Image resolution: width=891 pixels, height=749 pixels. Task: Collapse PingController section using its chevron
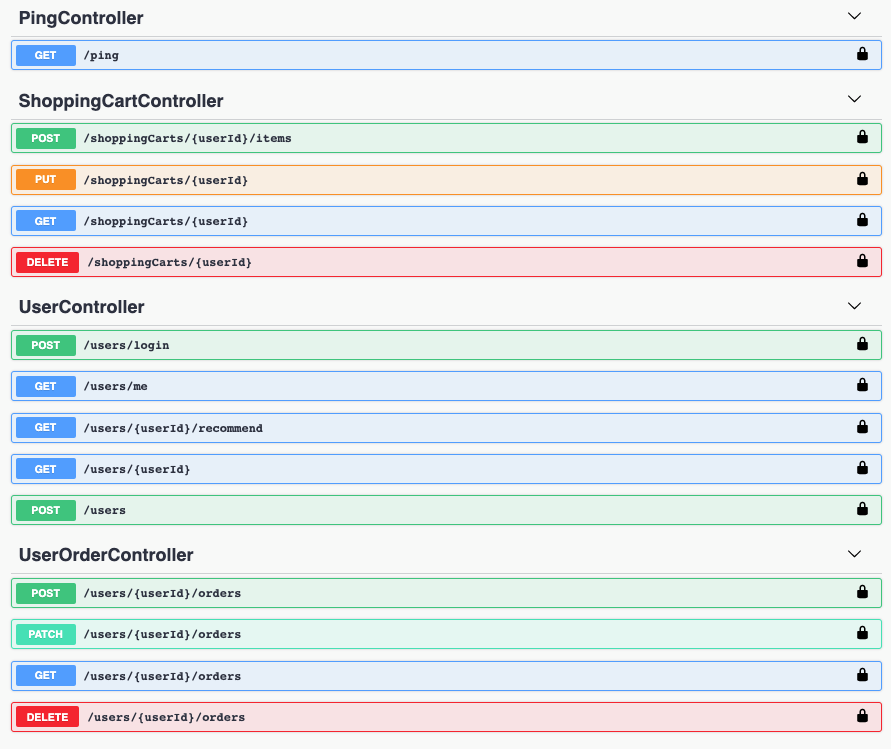click(x=854, y=16)
